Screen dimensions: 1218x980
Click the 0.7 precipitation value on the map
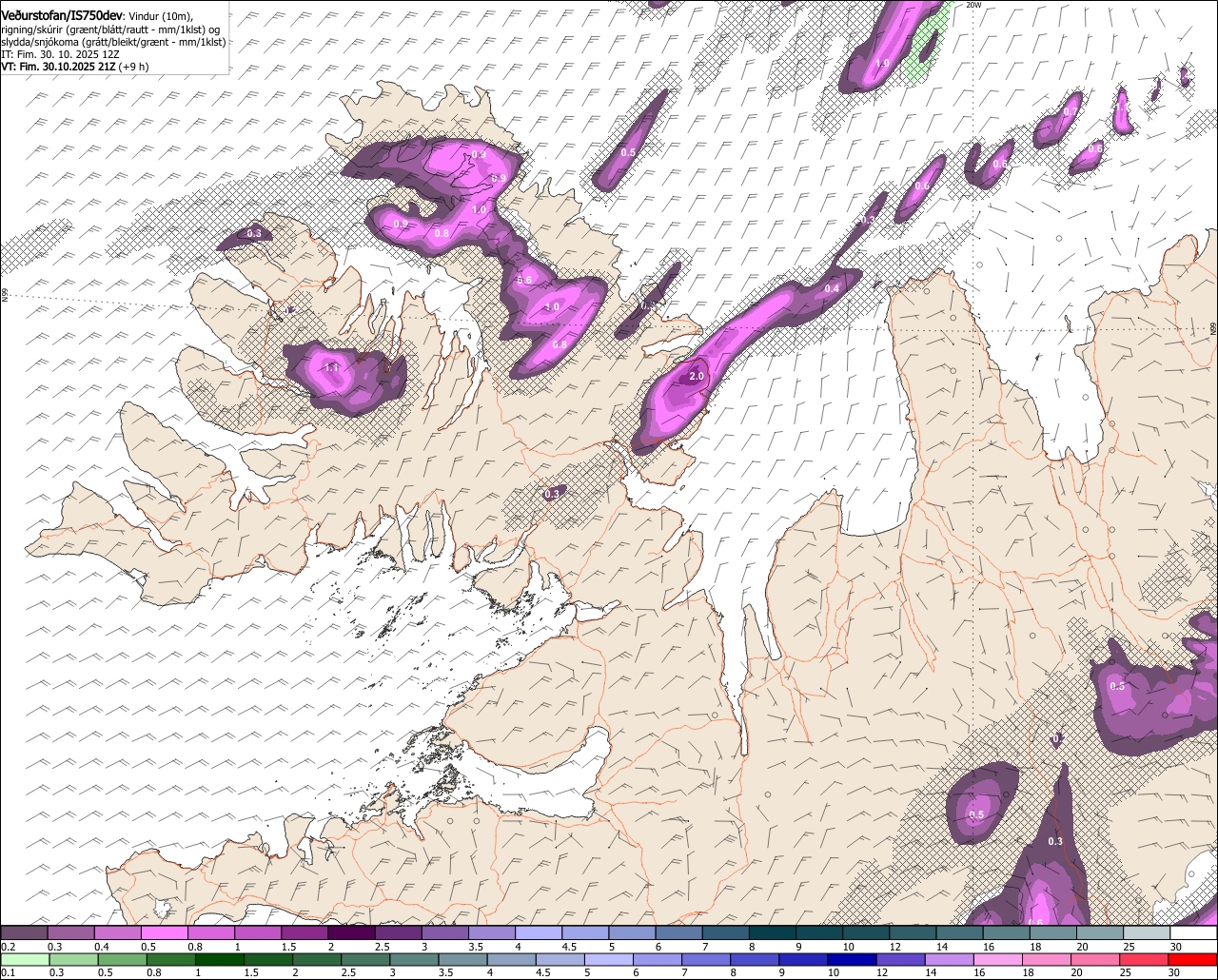[x=1071, y=111]
